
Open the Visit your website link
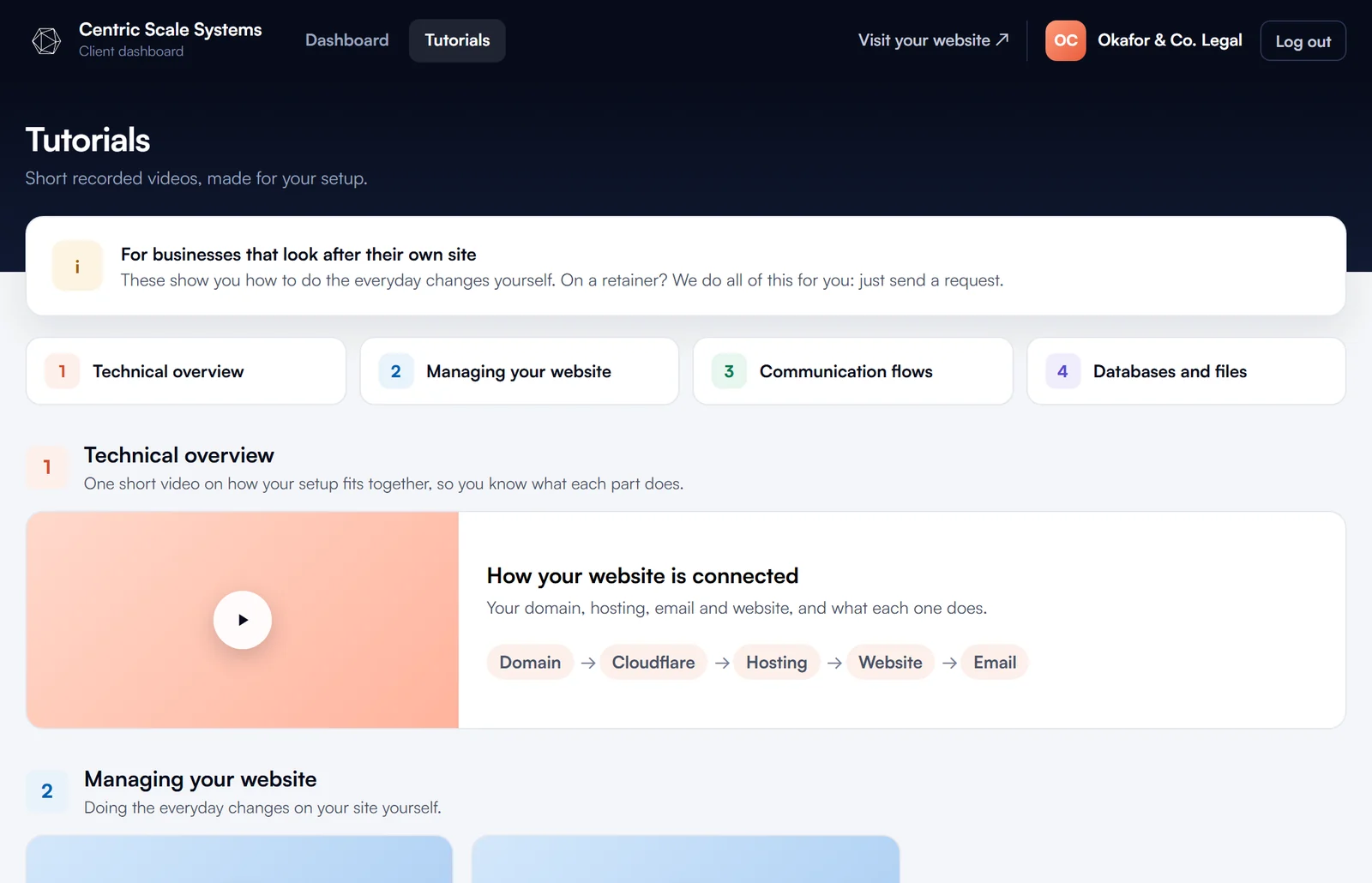[x=933, y=40]
